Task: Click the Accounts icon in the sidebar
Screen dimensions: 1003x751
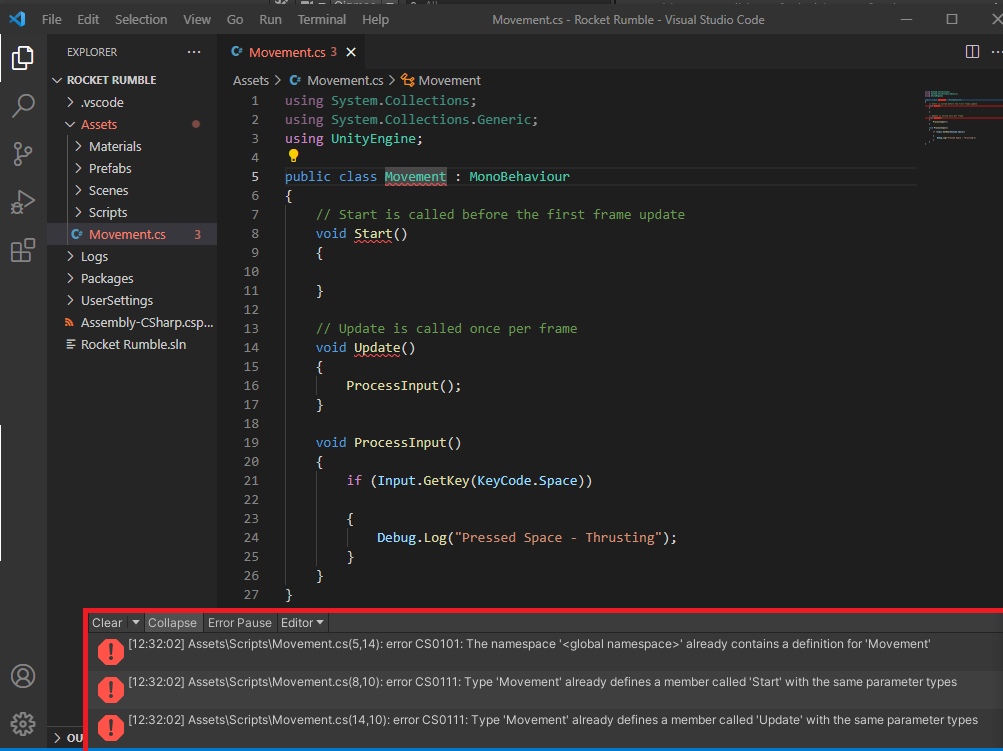Action: point(23,677)
